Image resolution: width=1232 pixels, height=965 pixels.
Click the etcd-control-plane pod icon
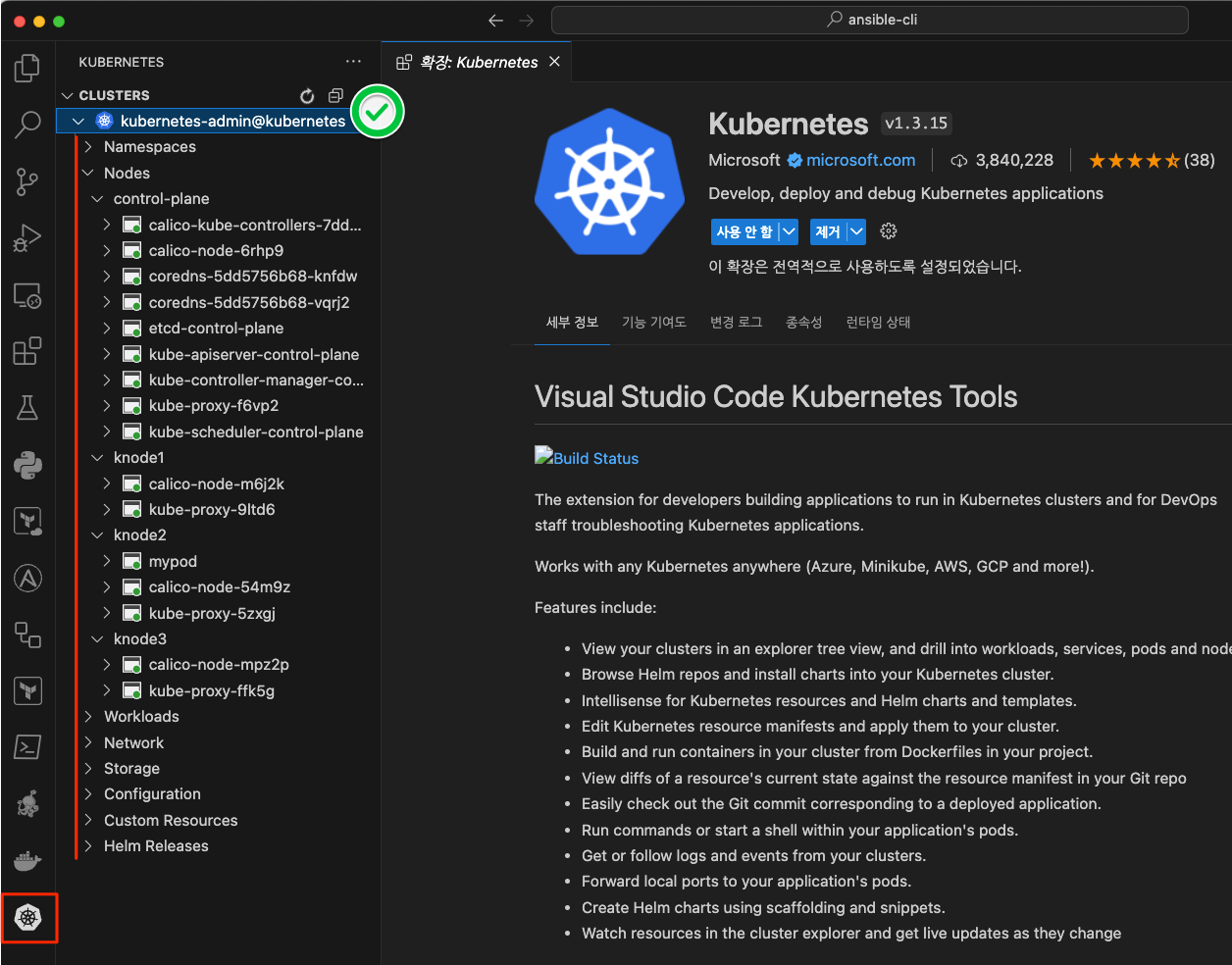(x=131, y=329)
